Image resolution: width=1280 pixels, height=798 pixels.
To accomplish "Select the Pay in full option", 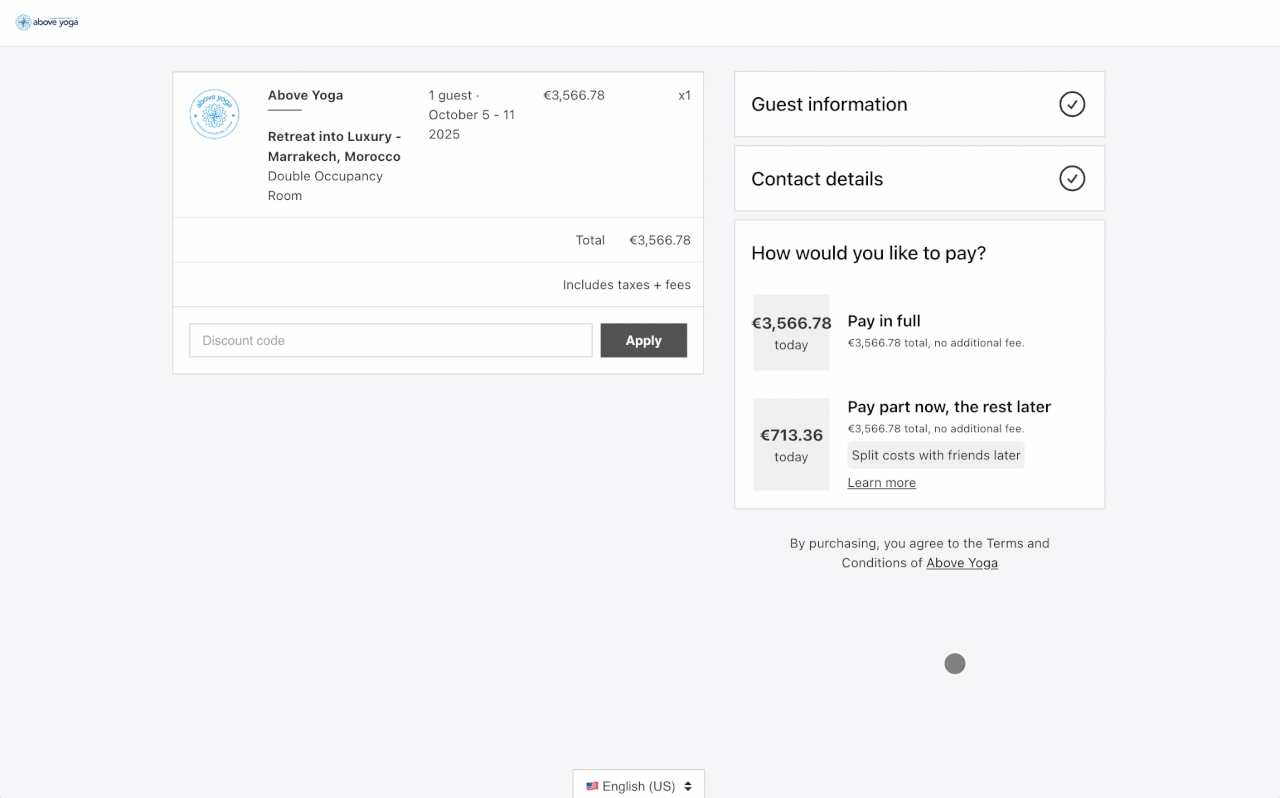I will click(884, 321).
